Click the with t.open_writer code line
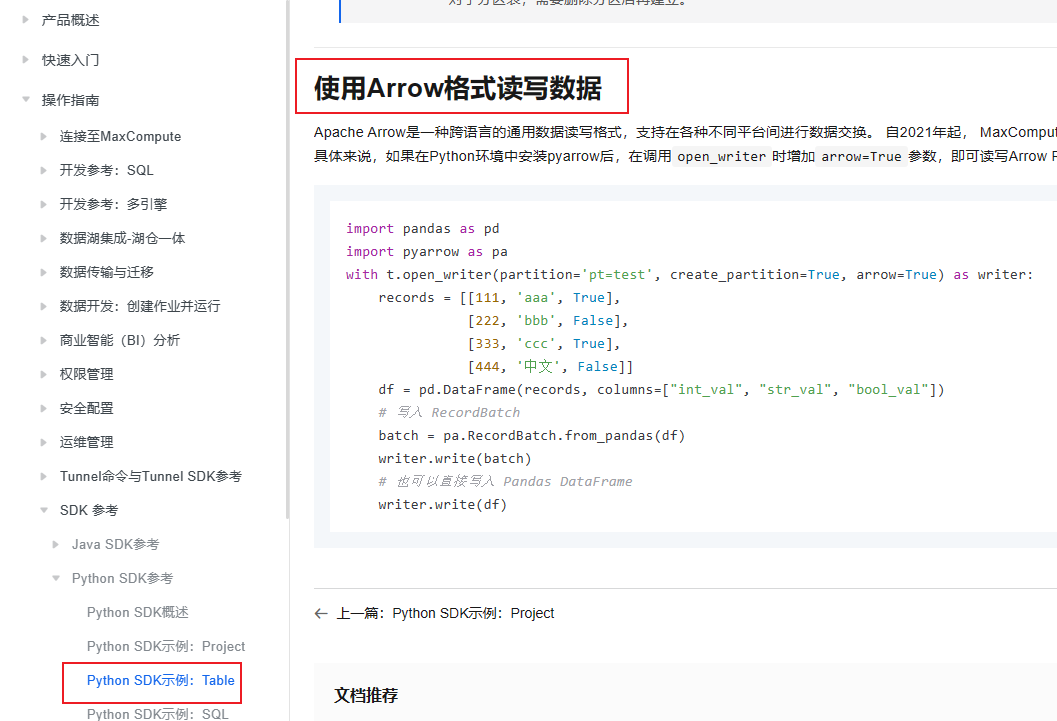 tap(689, 274)
